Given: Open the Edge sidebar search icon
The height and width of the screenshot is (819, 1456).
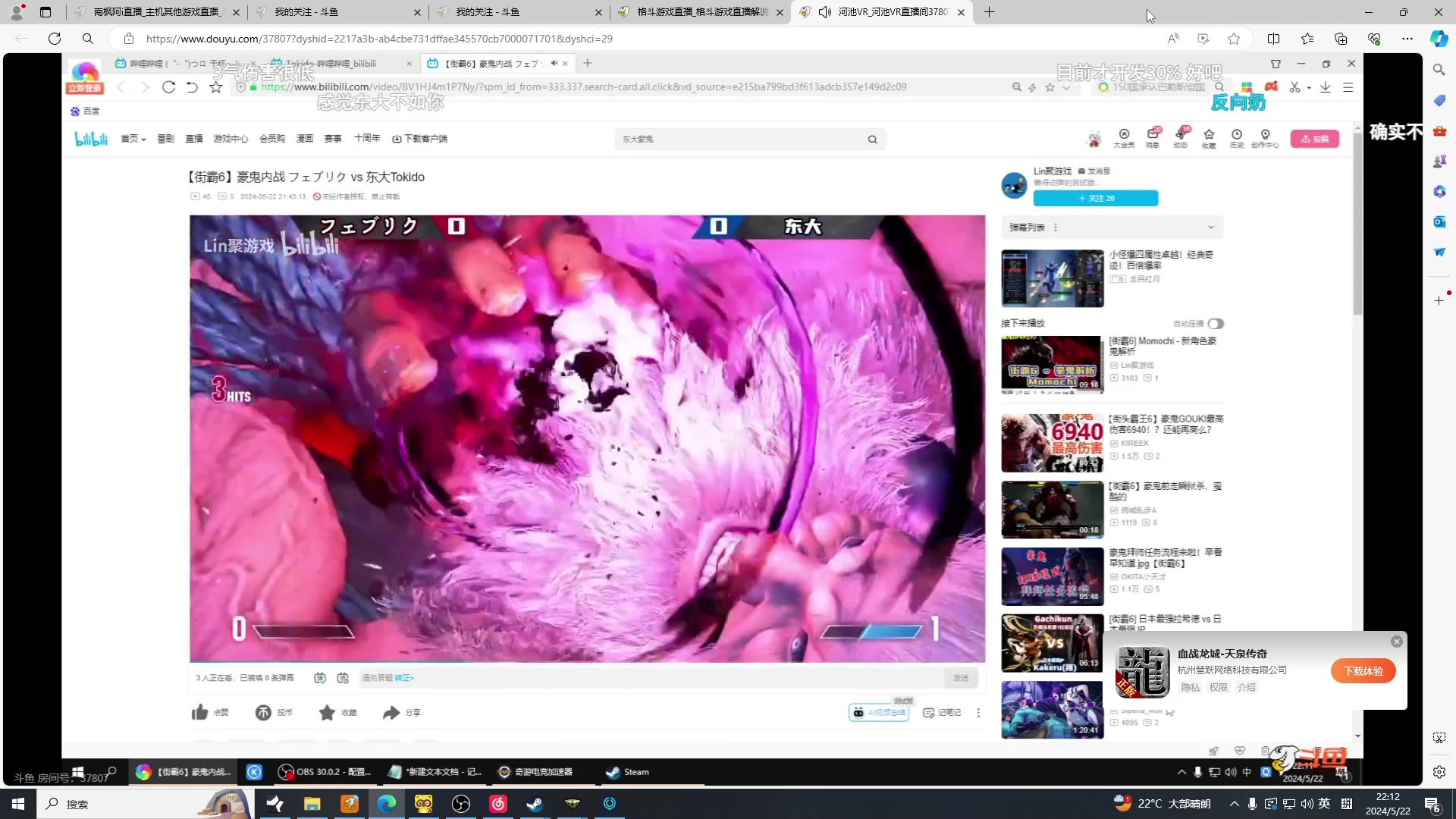Looking at the screenshot, I should (1439, 70).
